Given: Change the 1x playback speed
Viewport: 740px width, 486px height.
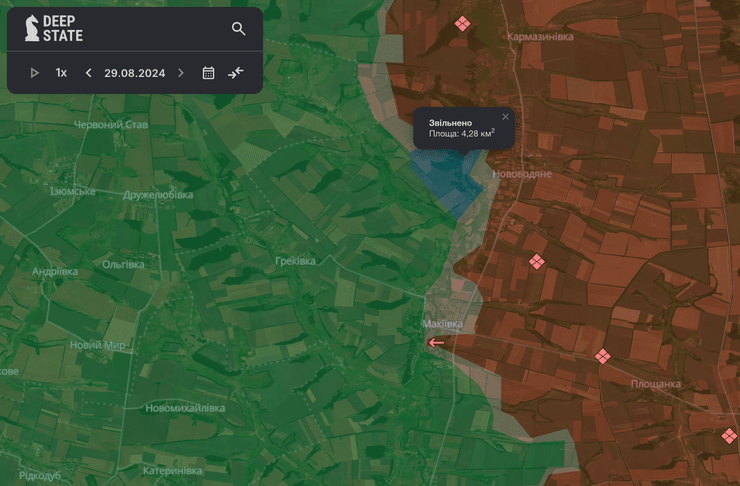Looking at the screenshot, I should point(61,73).
